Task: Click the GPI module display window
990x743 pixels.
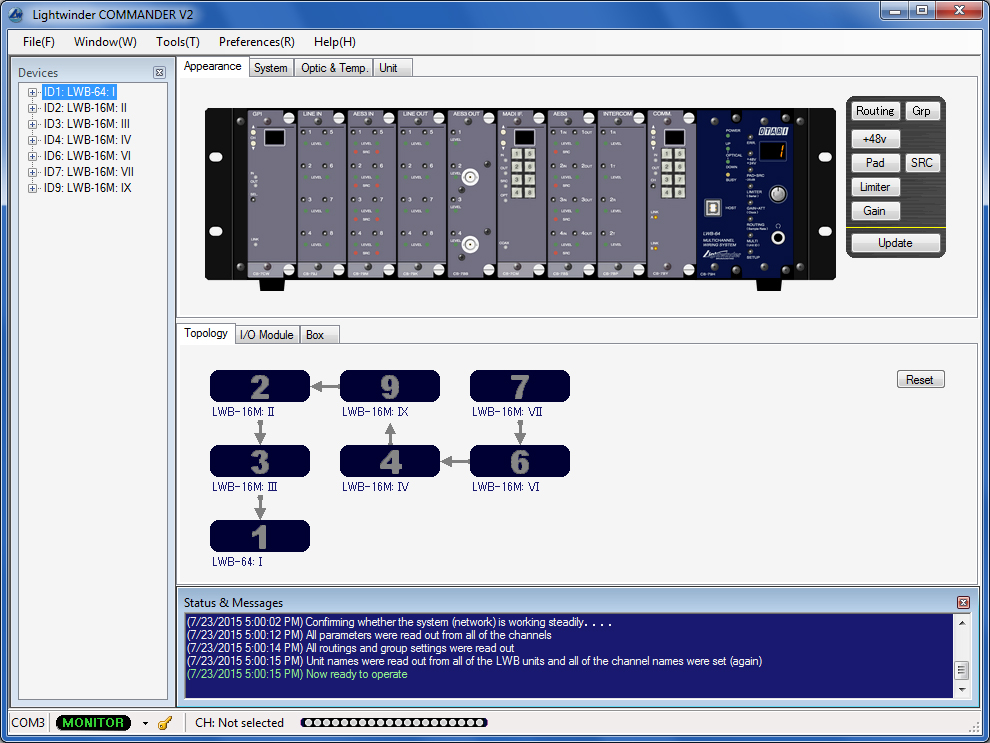Action: 274,137
